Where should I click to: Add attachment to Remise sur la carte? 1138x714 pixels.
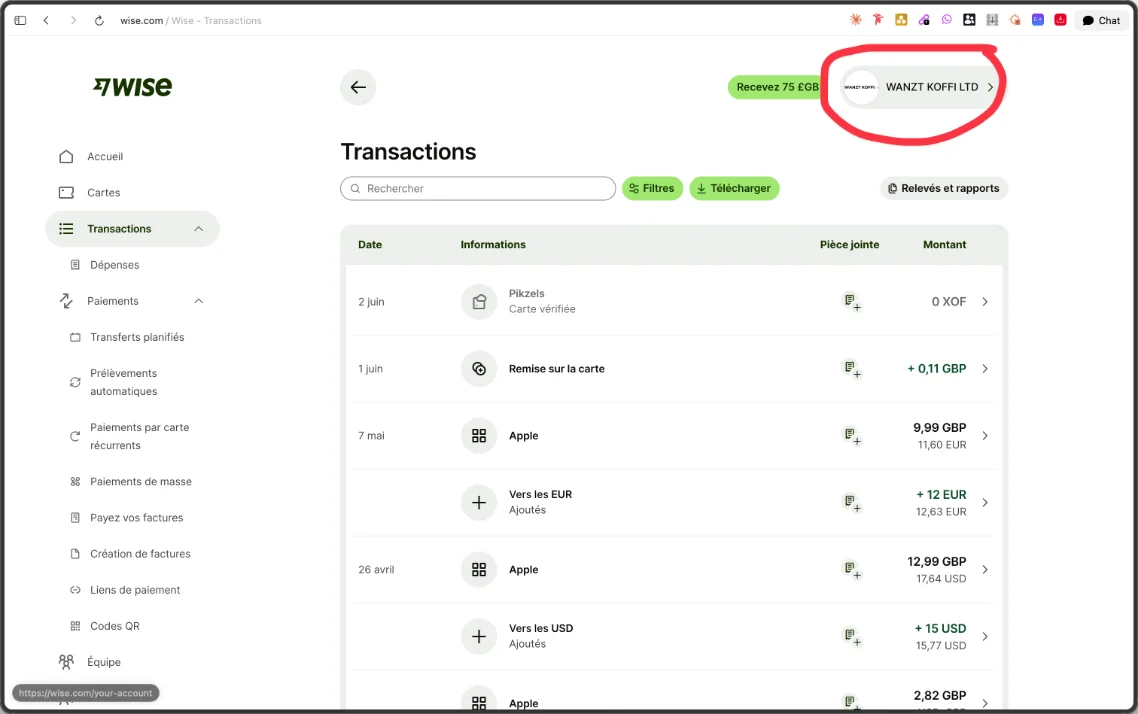point(851,369)
